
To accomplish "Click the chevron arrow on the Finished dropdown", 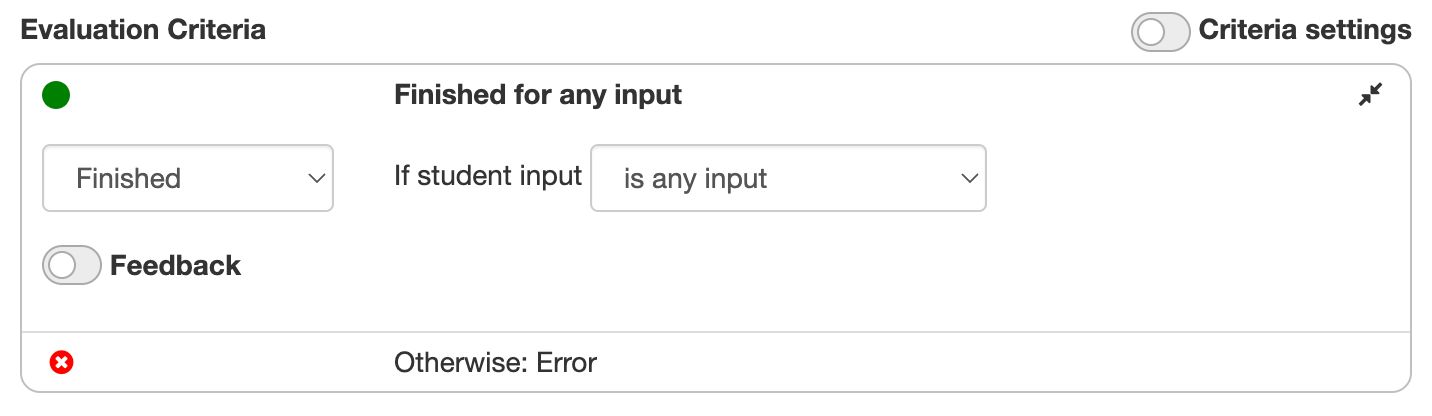I will point(316,178).
